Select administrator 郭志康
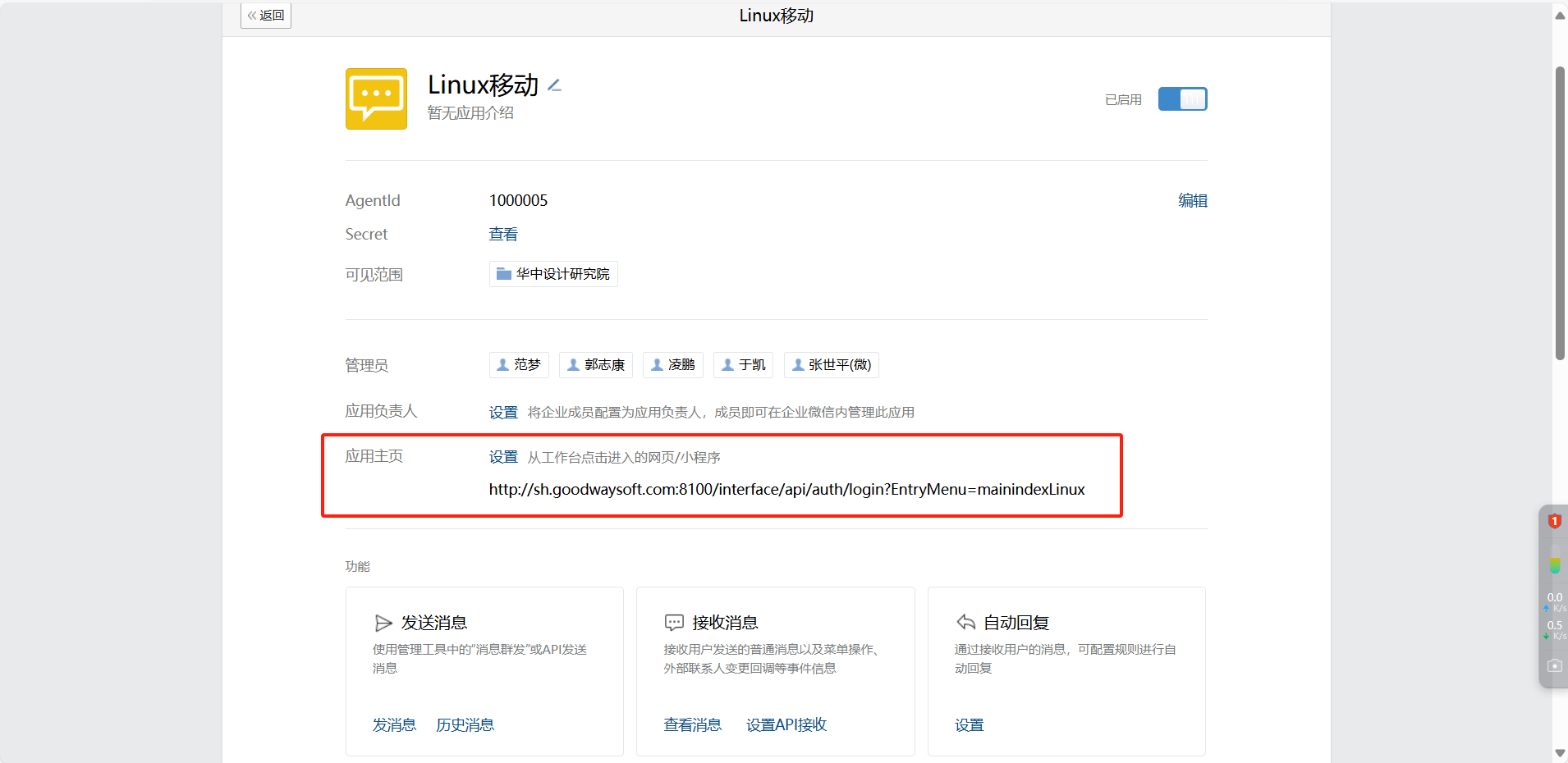Viewport: 1568px width, 763px height. (x=596, y=365)
